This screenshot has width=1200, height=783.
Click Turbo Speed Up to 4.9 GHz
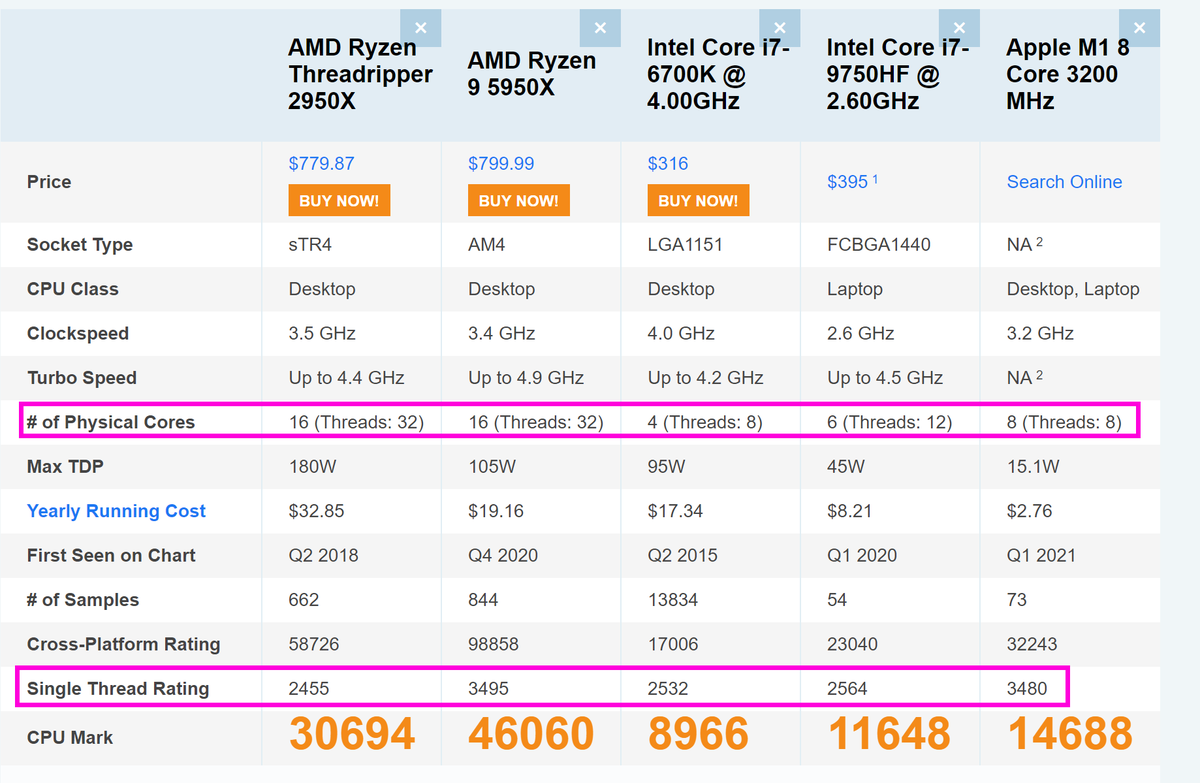click(526, 378)
